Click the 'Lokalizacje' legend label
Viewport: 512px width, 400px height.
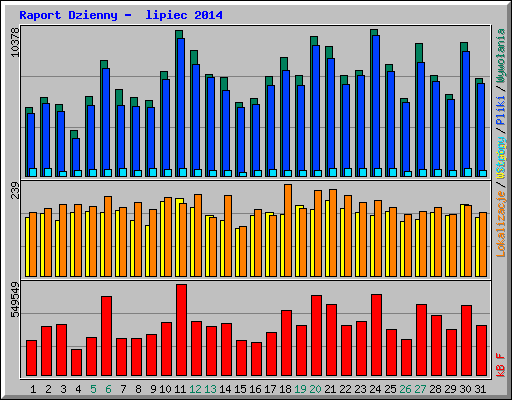(500, 224)
